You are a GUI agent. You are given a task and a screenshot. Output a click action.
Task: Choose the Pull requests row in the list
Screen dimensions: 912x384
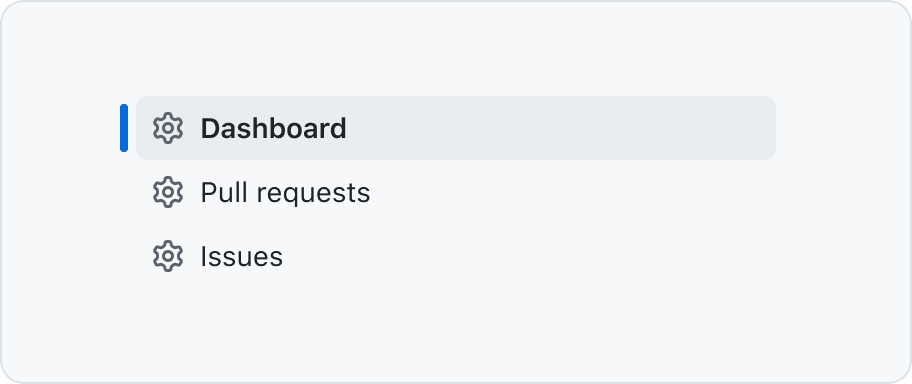[x=456, y=192]
